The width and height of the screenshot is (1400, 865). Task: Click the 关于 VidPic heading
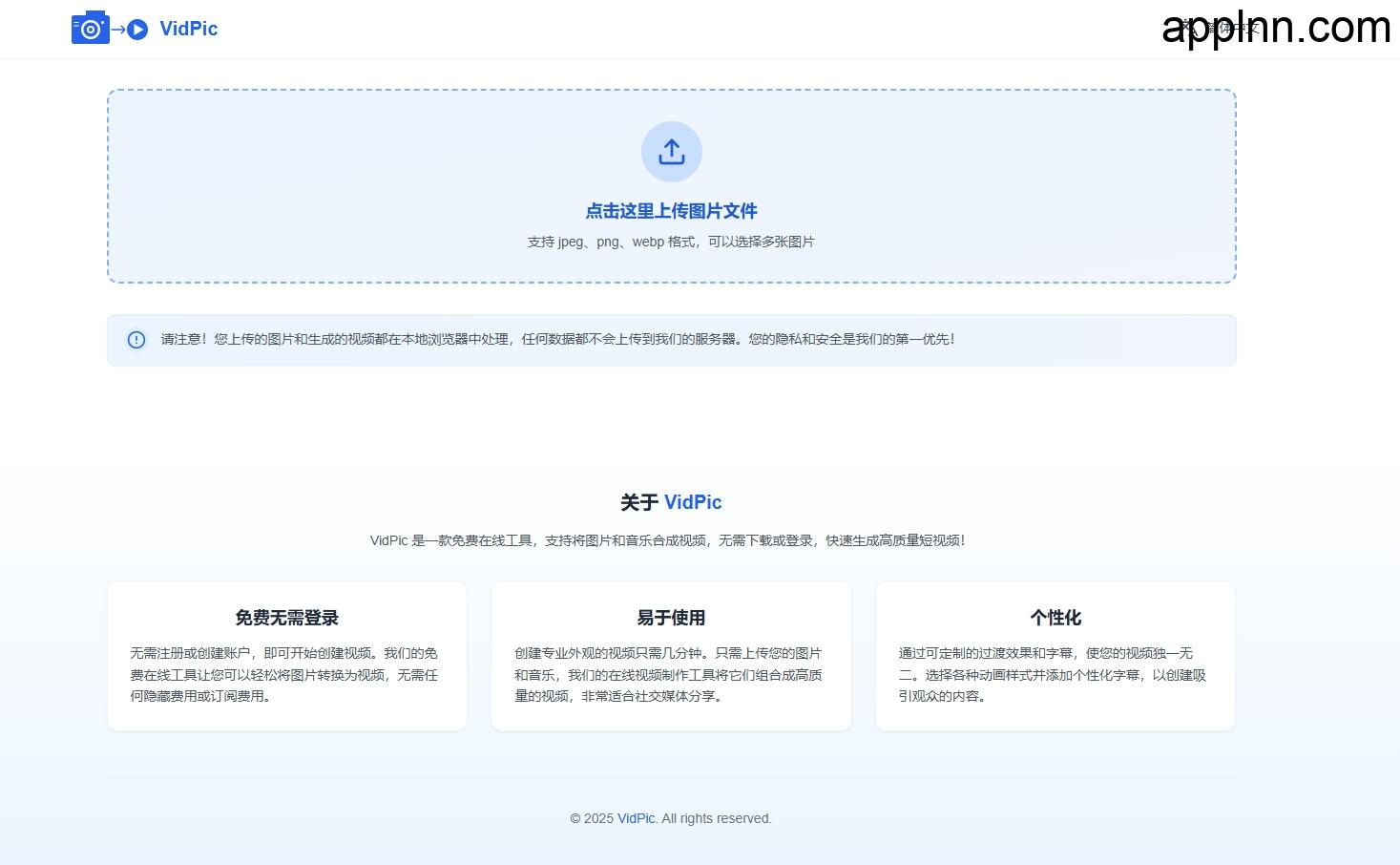click(x=672, y=502)
